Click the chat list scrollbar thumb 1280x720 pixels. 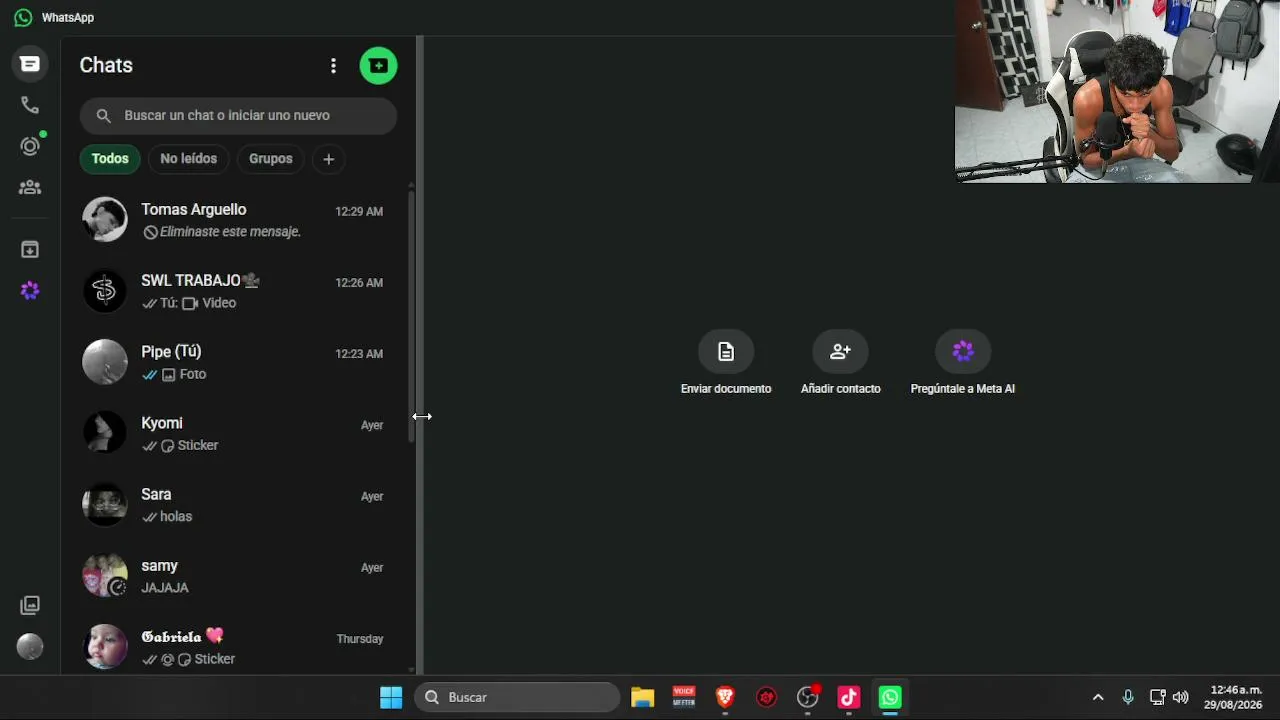click(411, 315)
